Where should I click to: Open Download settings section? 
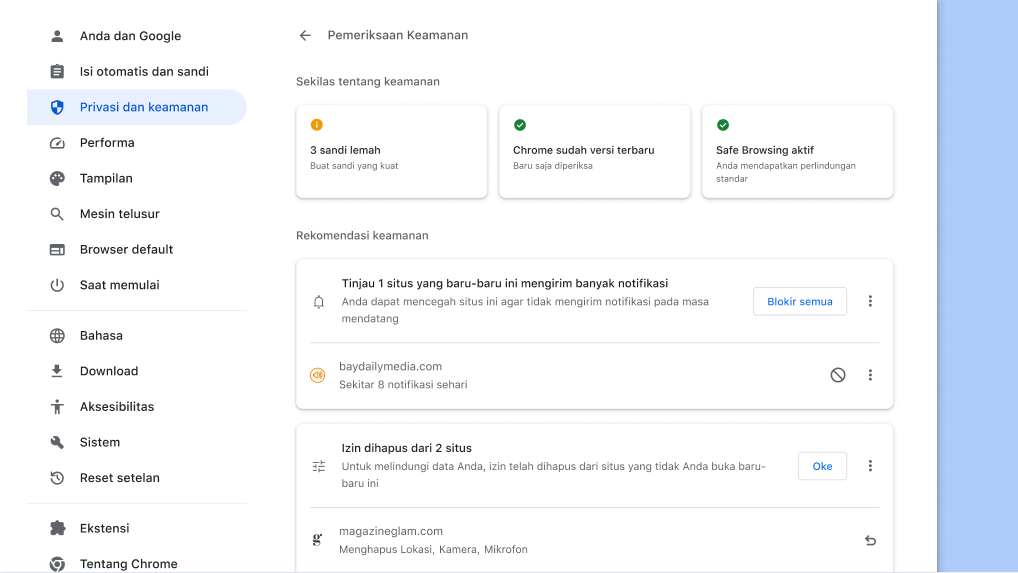click(x=137, y=371)
